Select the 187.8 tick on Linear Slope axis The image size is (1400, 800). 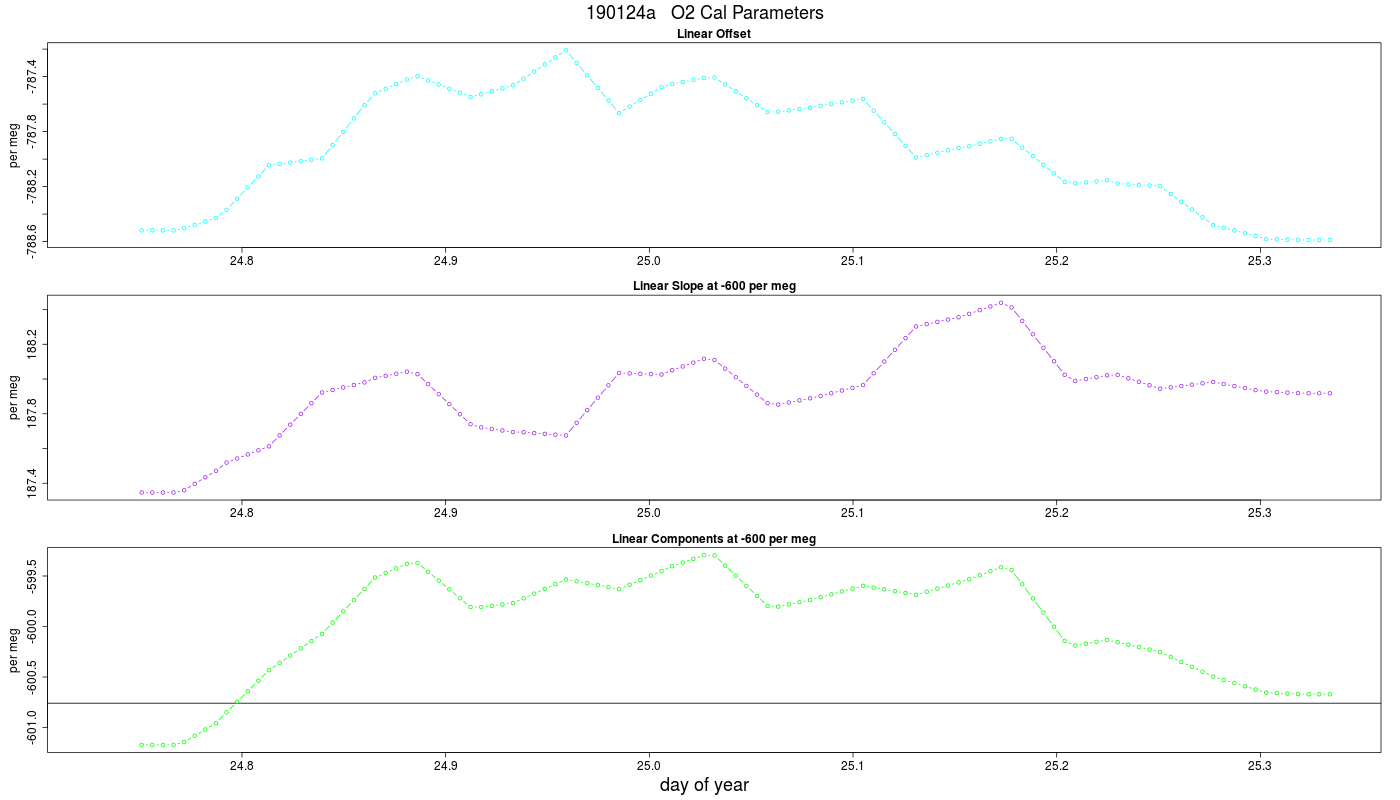pyautogui.click(x=33, y=415)
